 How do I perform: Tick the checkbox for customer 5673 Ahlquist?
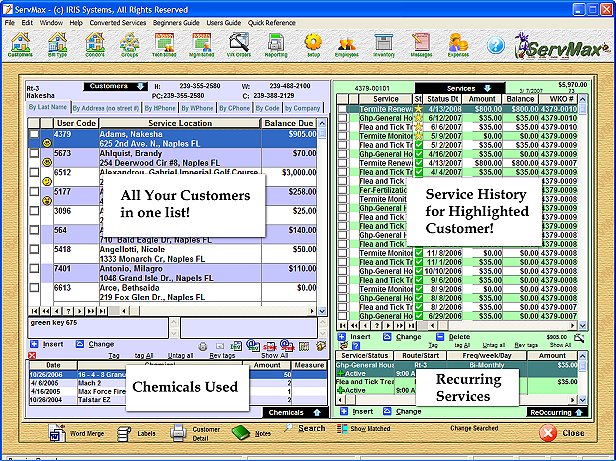34,153
